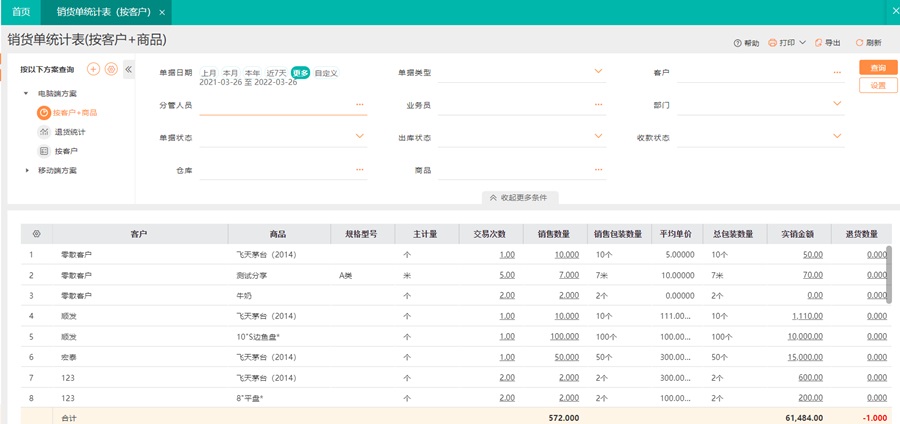Open query scheme settings gear icon
The height and width of the screenshot is (424, 900).
click(x=111, y=69)
